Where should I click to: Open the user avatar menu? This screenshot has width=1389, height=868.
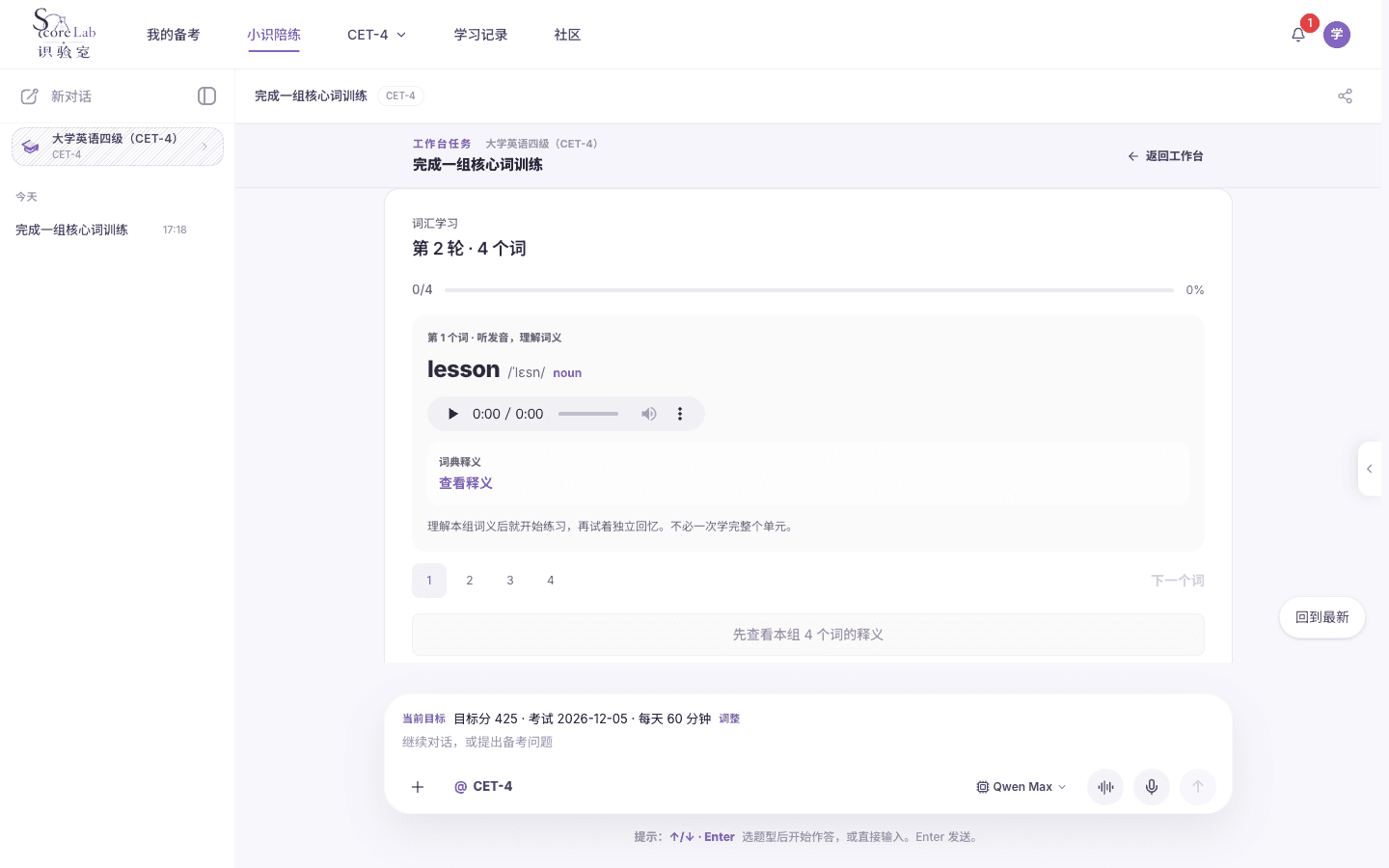coord(1337,35)
